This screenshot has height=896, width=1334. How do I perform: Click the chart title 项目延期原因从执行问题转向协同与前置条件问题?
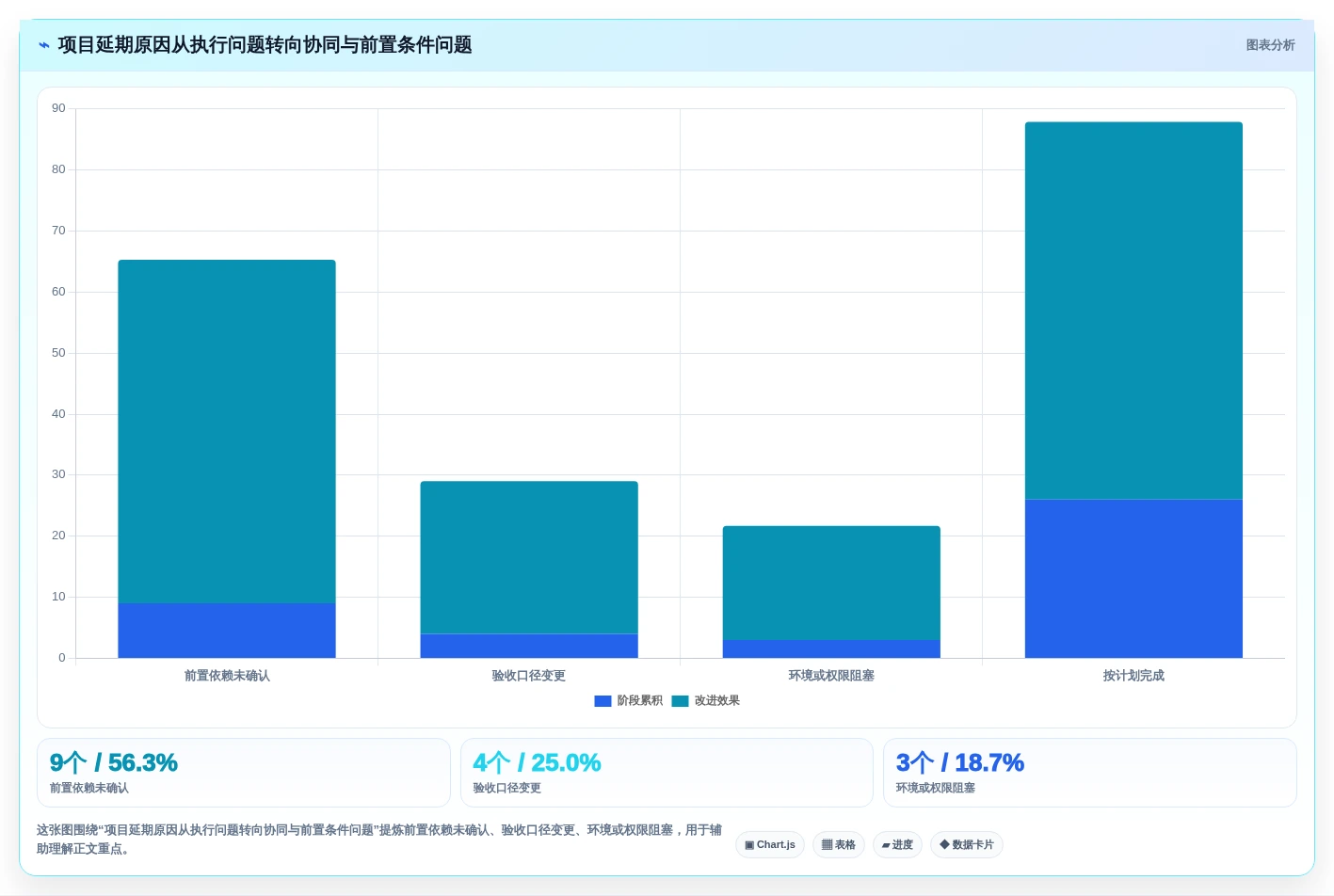[x=265, y=45]
